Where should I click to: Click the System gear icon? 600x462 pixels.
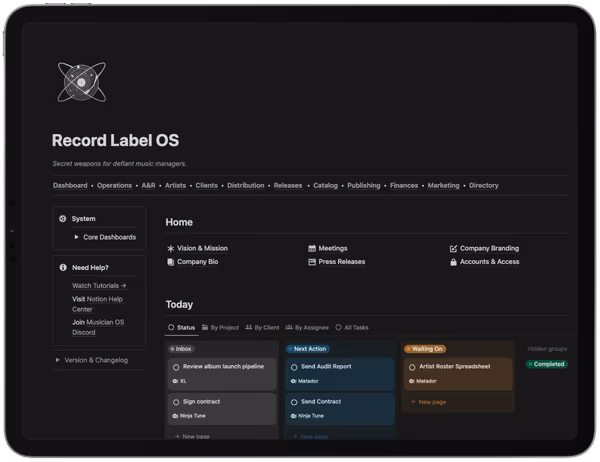coord(62,219)
